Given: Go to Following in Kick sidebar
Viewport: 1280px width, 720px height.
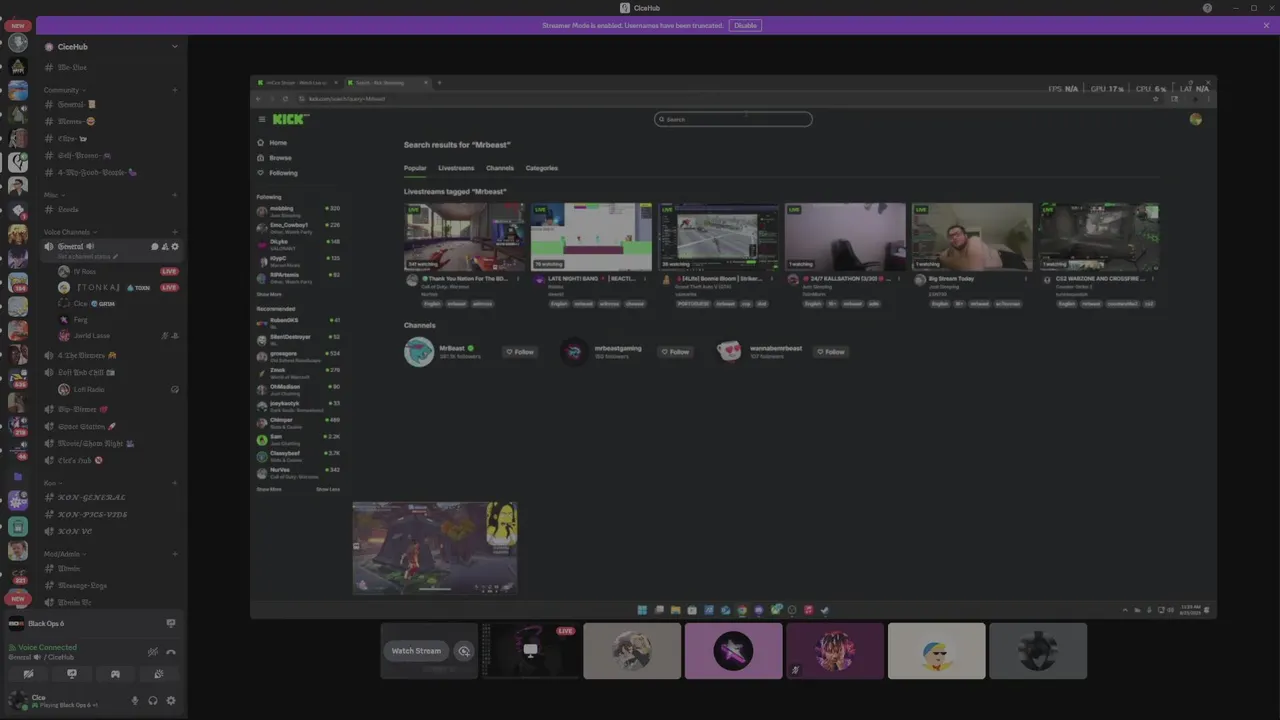Looking at the screenshot, I should (277, 173).
